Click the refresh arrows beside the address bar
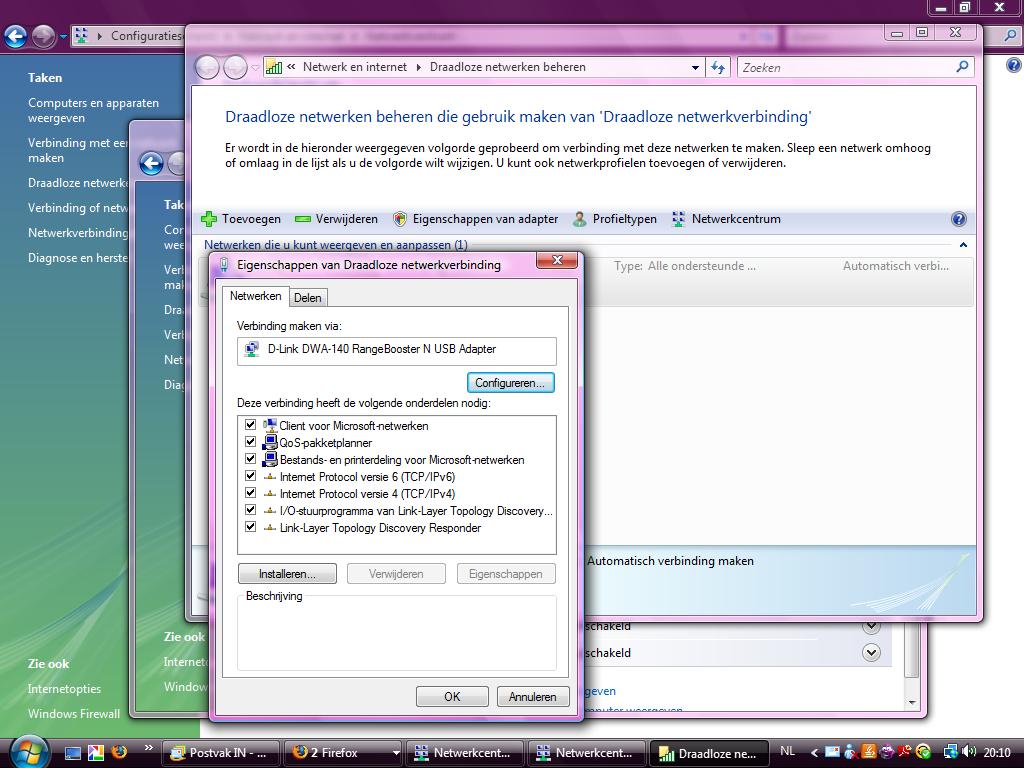 click(x=718, y=67)
